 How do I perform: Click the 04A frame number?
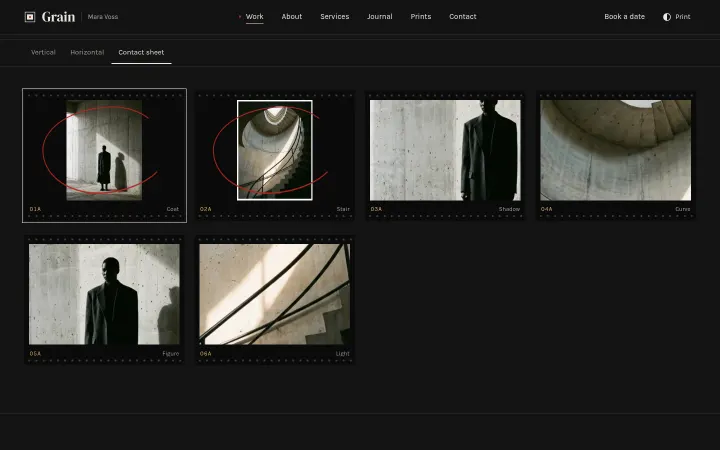click(x=546, y=209)
